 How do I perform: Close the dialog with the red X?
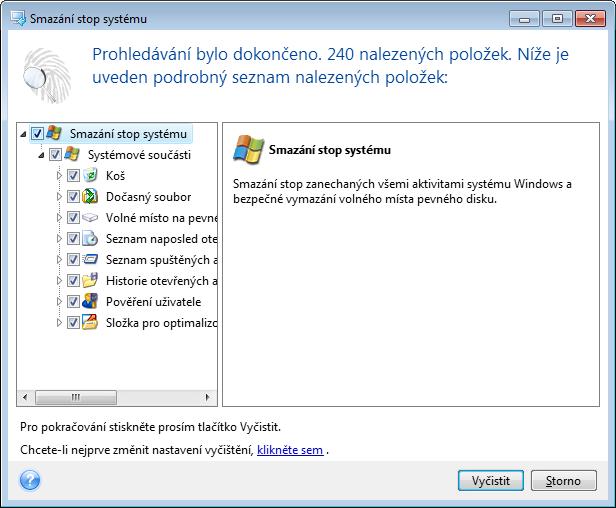click(590, 19)
